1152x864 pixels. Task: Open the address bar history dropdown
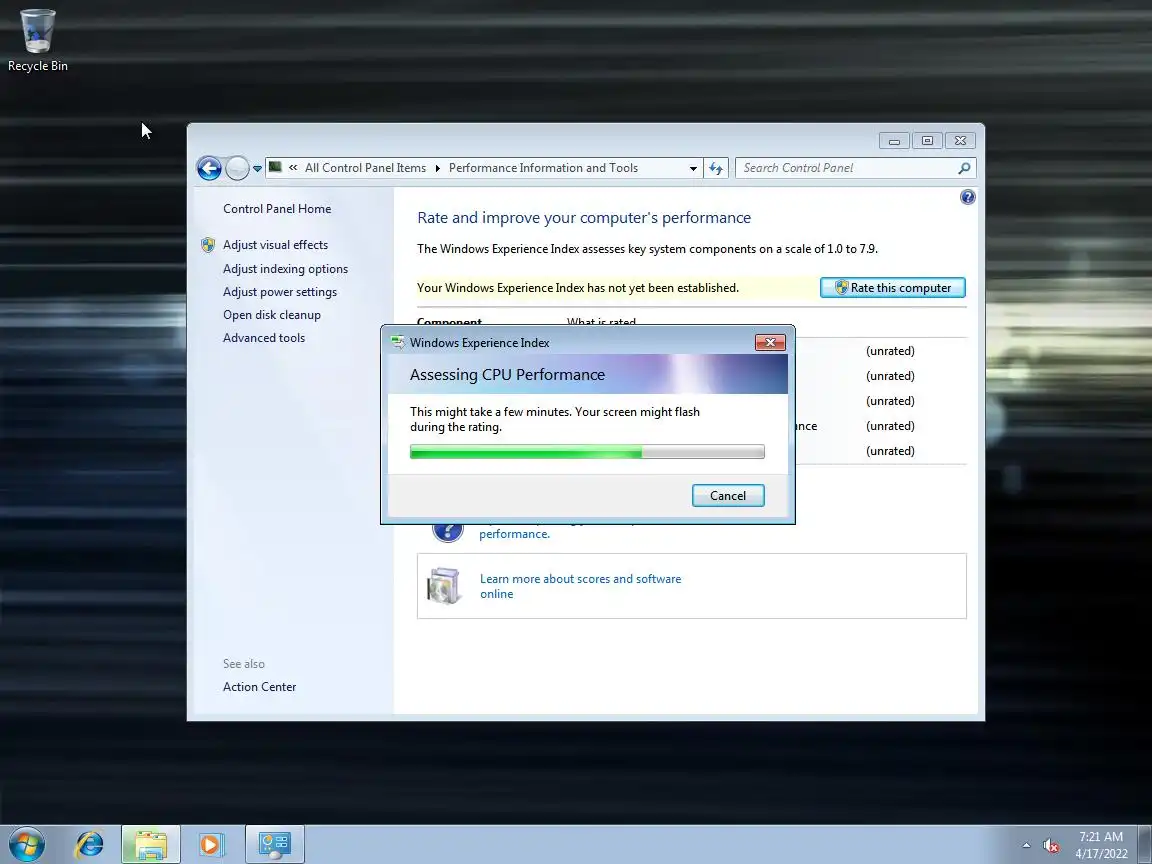pyautogui.click(x=693, y=168)
